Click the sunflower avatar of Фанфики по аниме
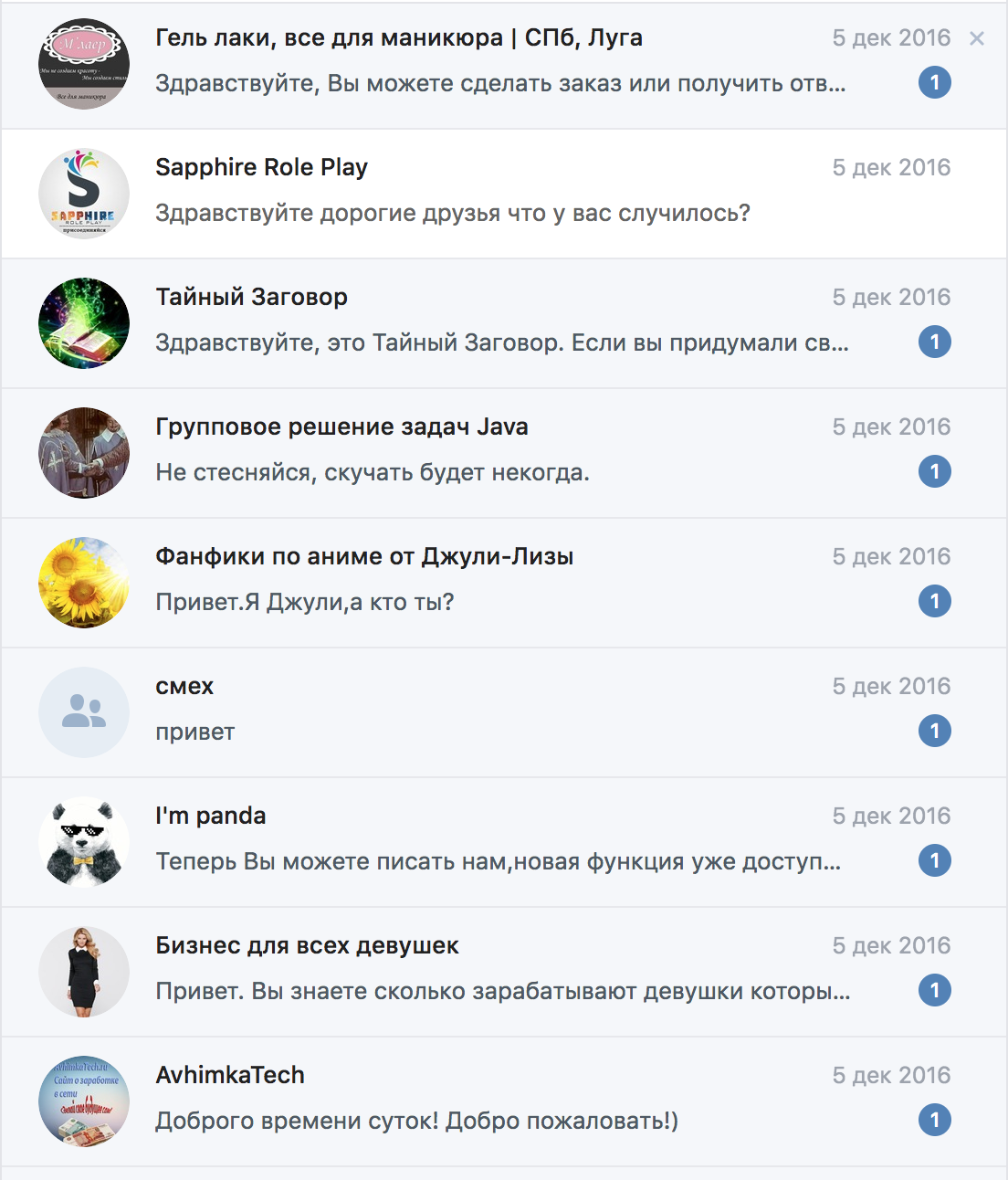Image resolution: width=1008 pixels, height=1180 pixels. (x=84, y=583)
